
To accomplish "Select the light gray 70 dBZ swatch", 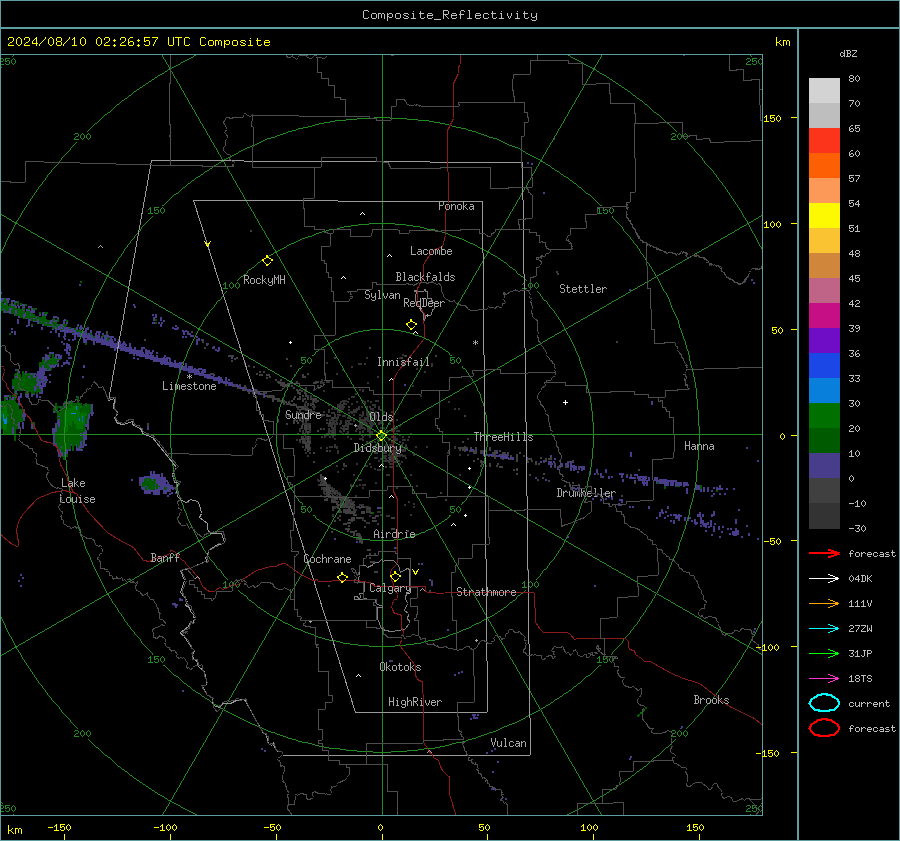I will pos(824,91).
